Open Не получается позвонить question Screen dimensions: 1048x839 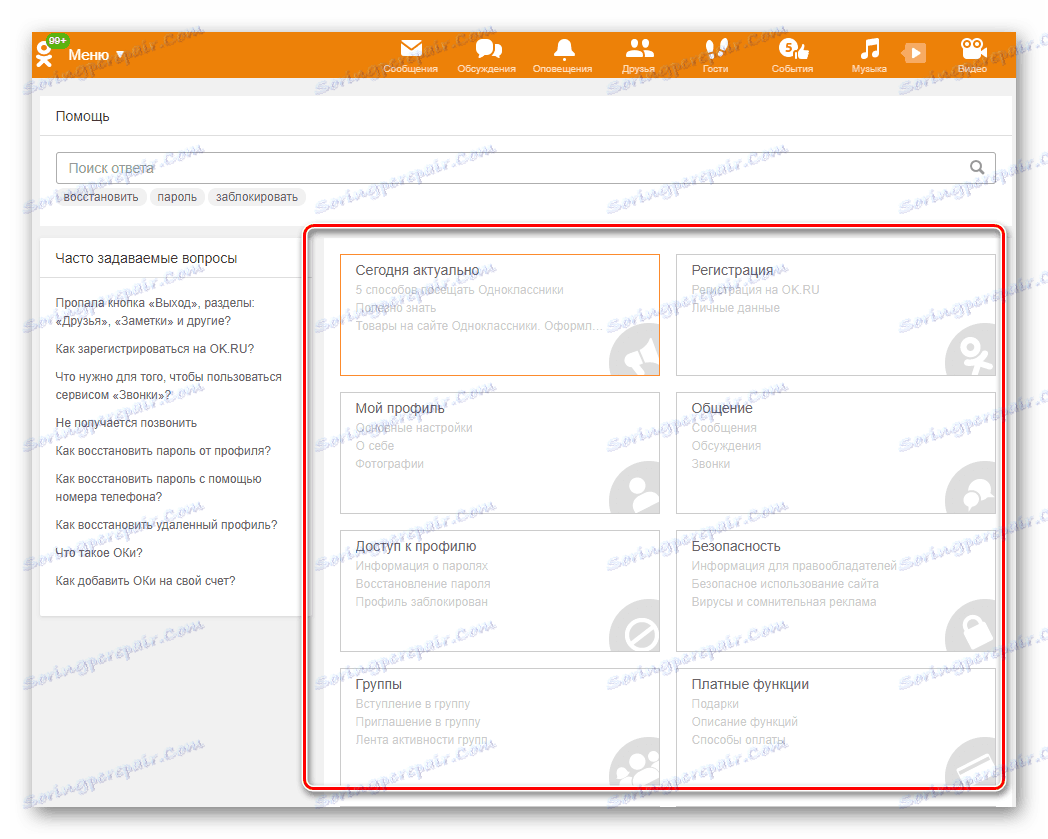click(126, 423)
